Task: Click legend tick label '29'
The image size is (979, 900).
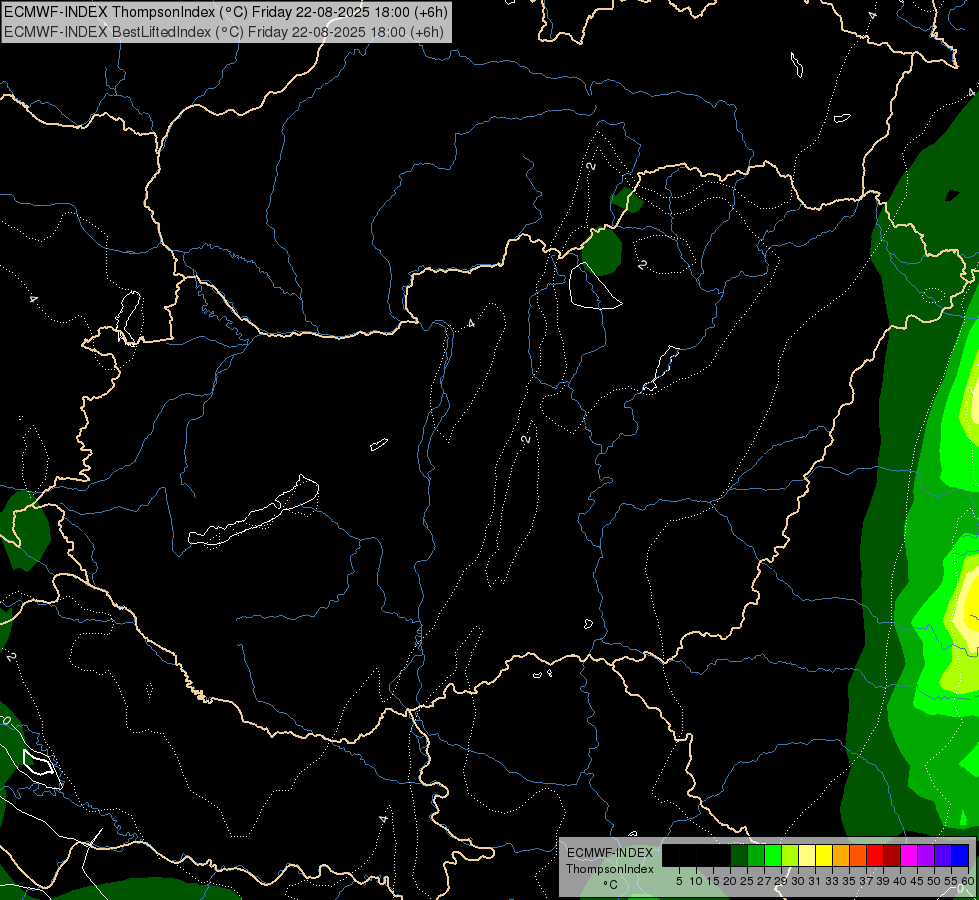Action: point(781,881)
